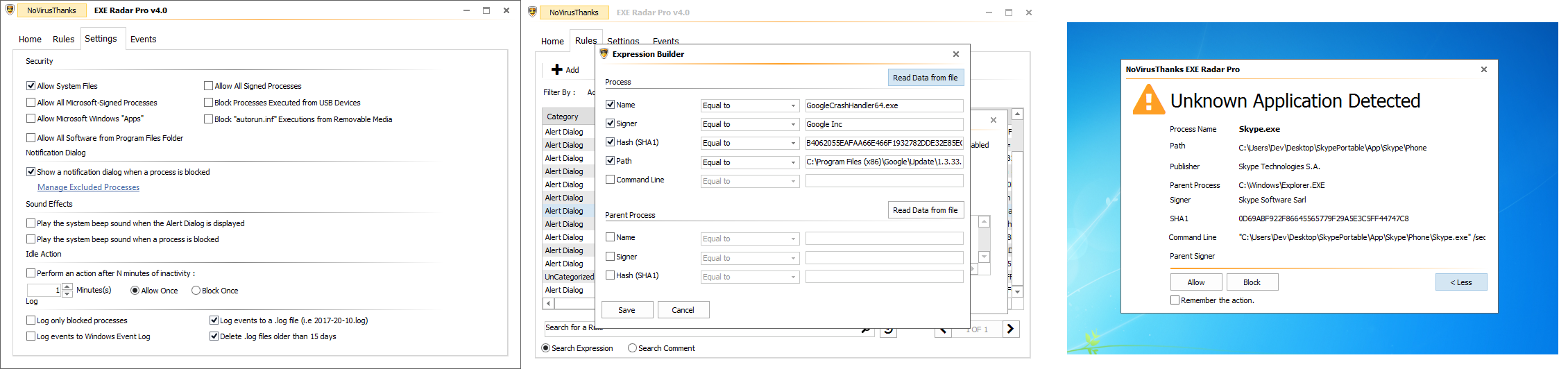Check the Command Line condition checkbox

click(x=611, y=180)
